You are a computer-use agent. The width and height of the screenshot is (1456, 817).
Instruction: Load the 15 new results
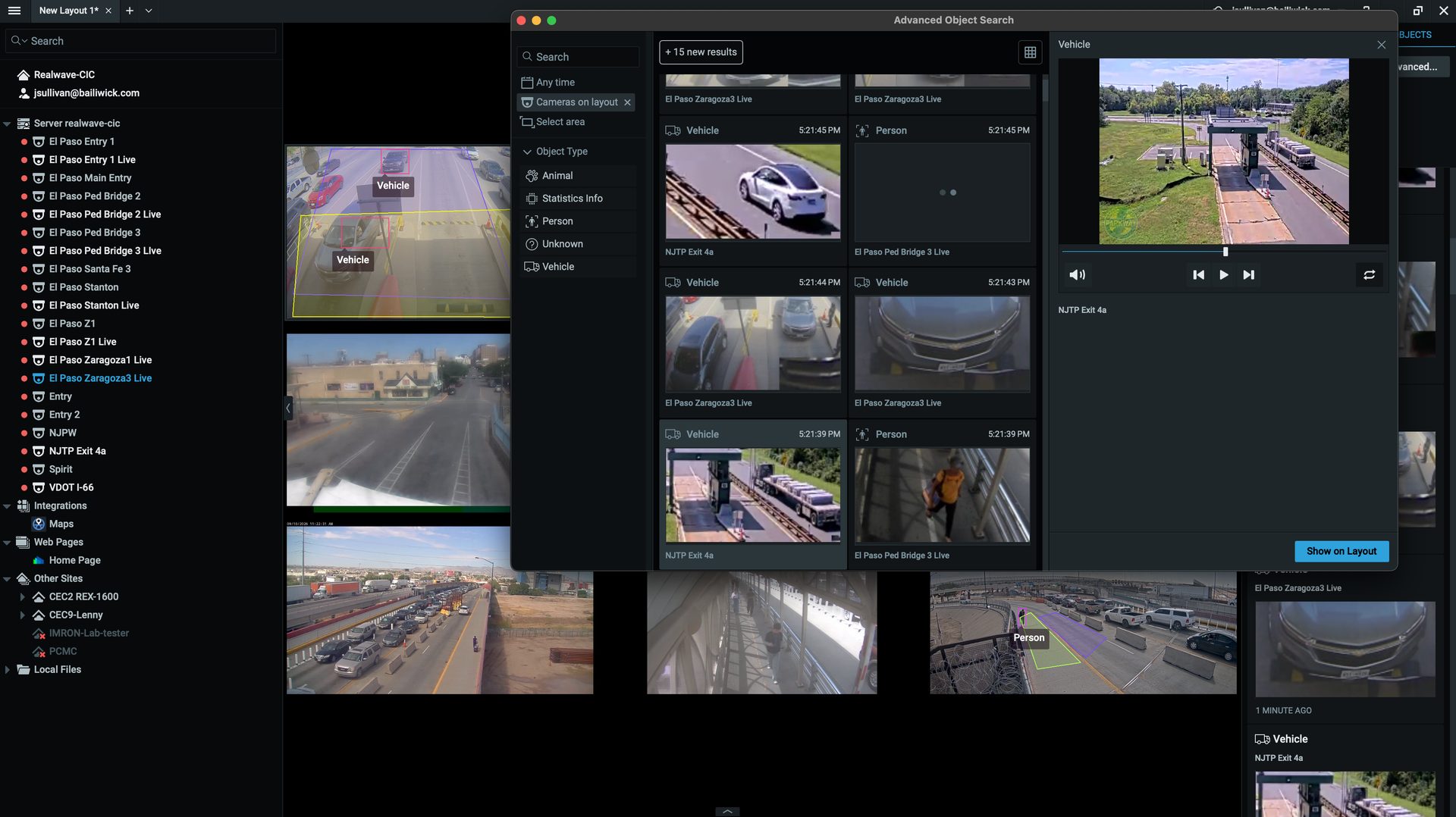click(x=701, y=52)
